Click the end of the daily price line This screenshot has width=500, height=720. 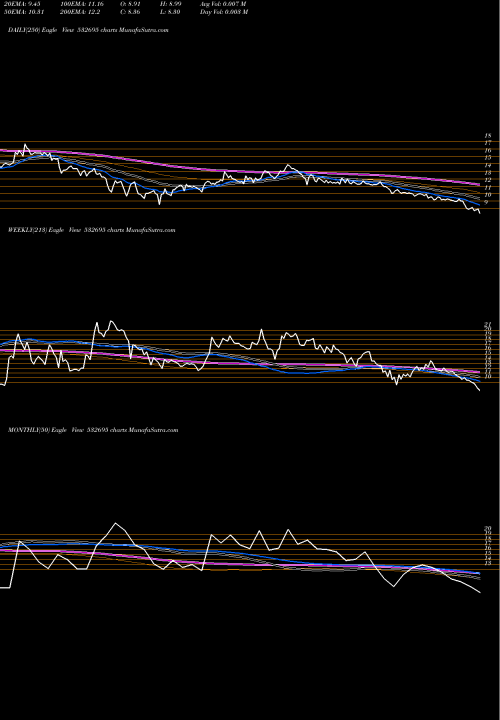pyautogui.click(x=480, y=213)
